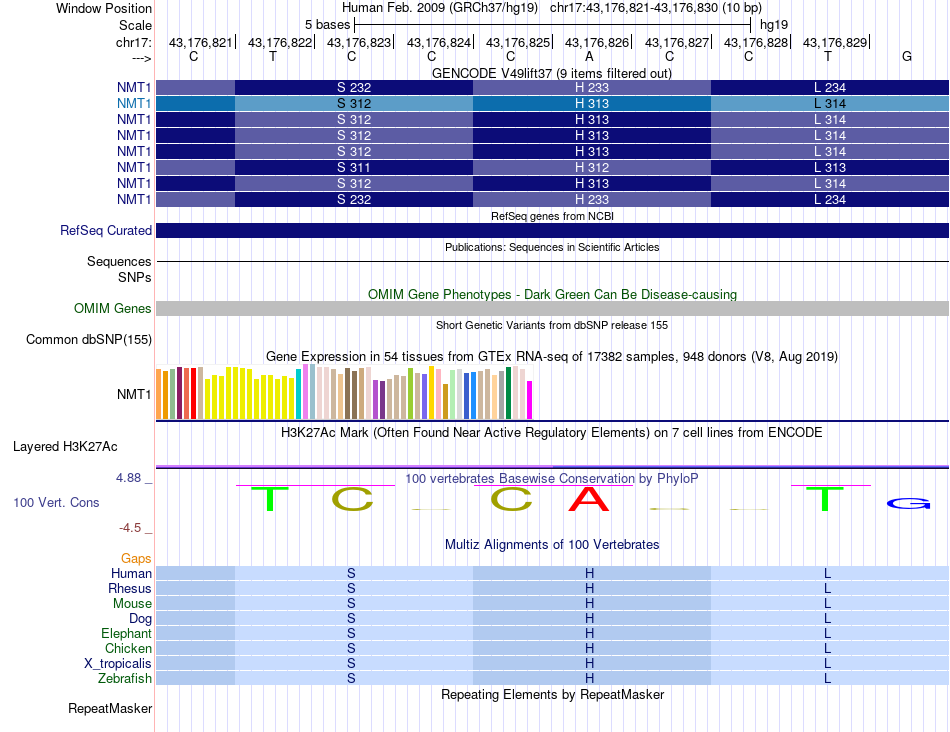950x732 pixels.
Task: Click the RepeatMasker track label
Action: click(x=110, y=708)
